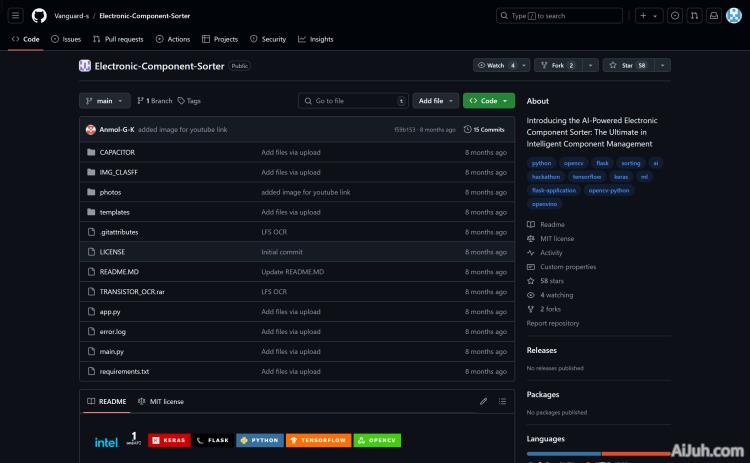This screenshot has width=750, height=463.
Task: Expand the main branch selector
Action: (x=105, y=101)
